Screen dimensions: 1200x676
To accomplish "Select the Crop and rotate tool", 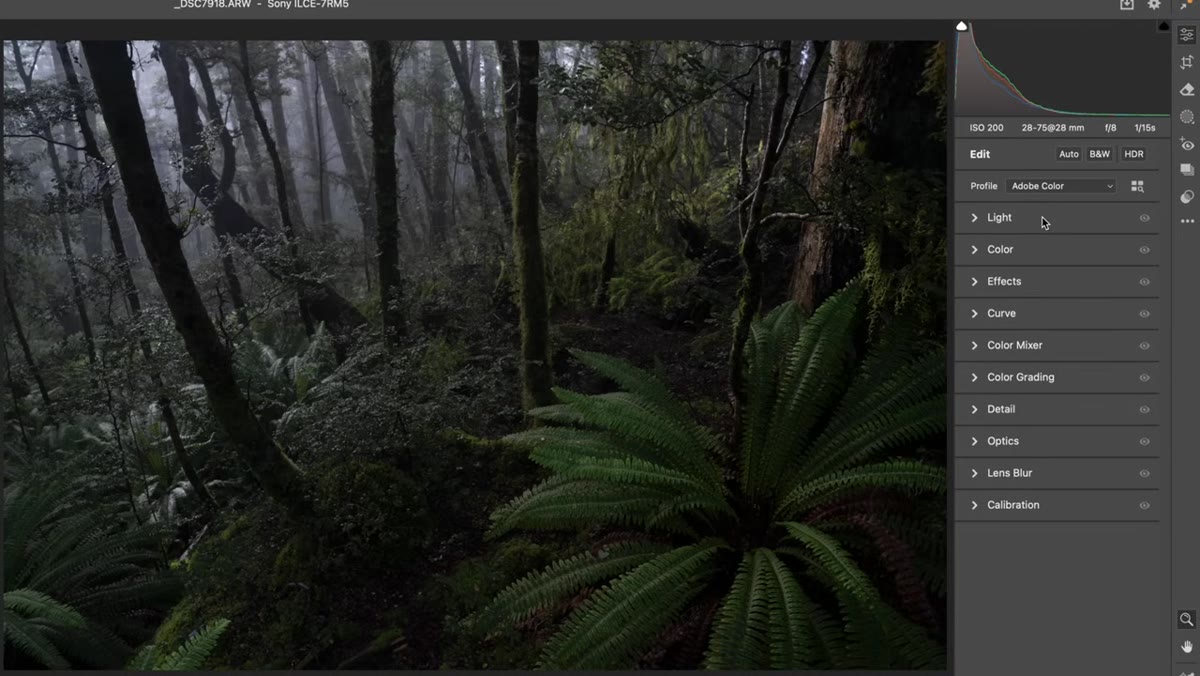I will coord(1187,62).
